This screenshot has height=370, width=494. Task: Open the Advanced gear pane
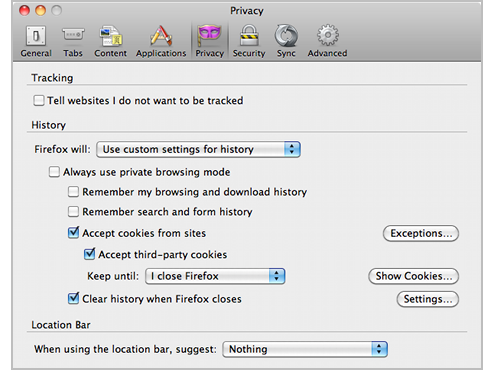pyautogui.click(x=327, y=42)
